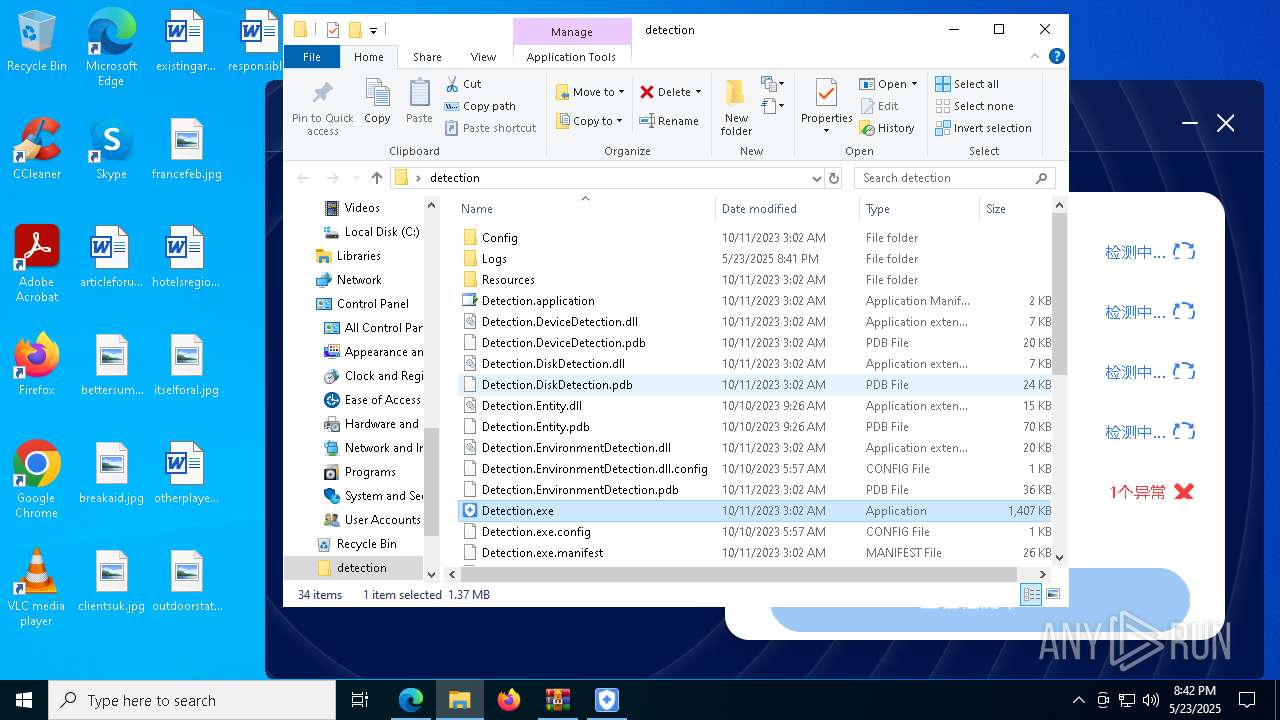Switch to the Share ribbon tab
Screen dimensions: 1280x720
pos(427,57)
